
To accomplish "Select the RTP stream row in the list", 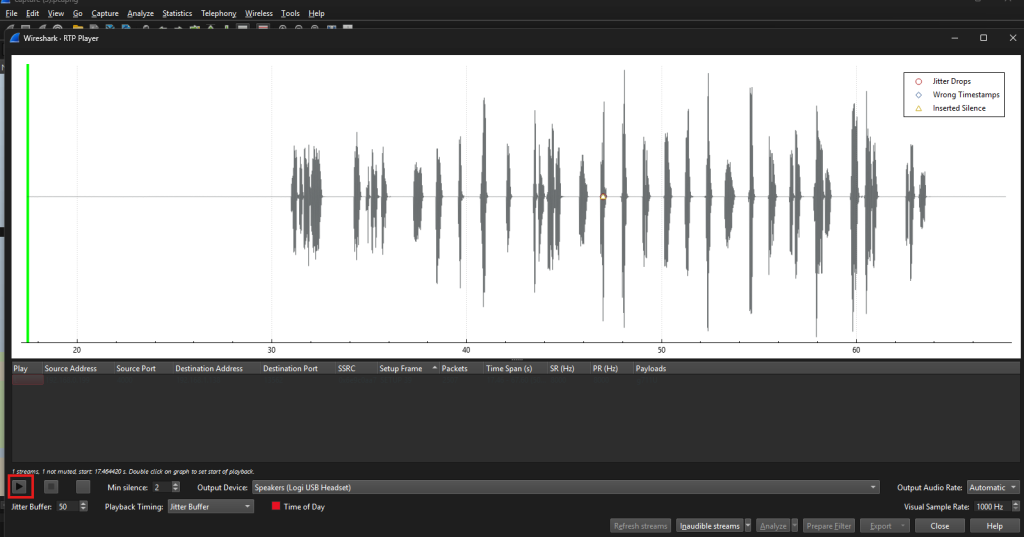I will (517, 380).
